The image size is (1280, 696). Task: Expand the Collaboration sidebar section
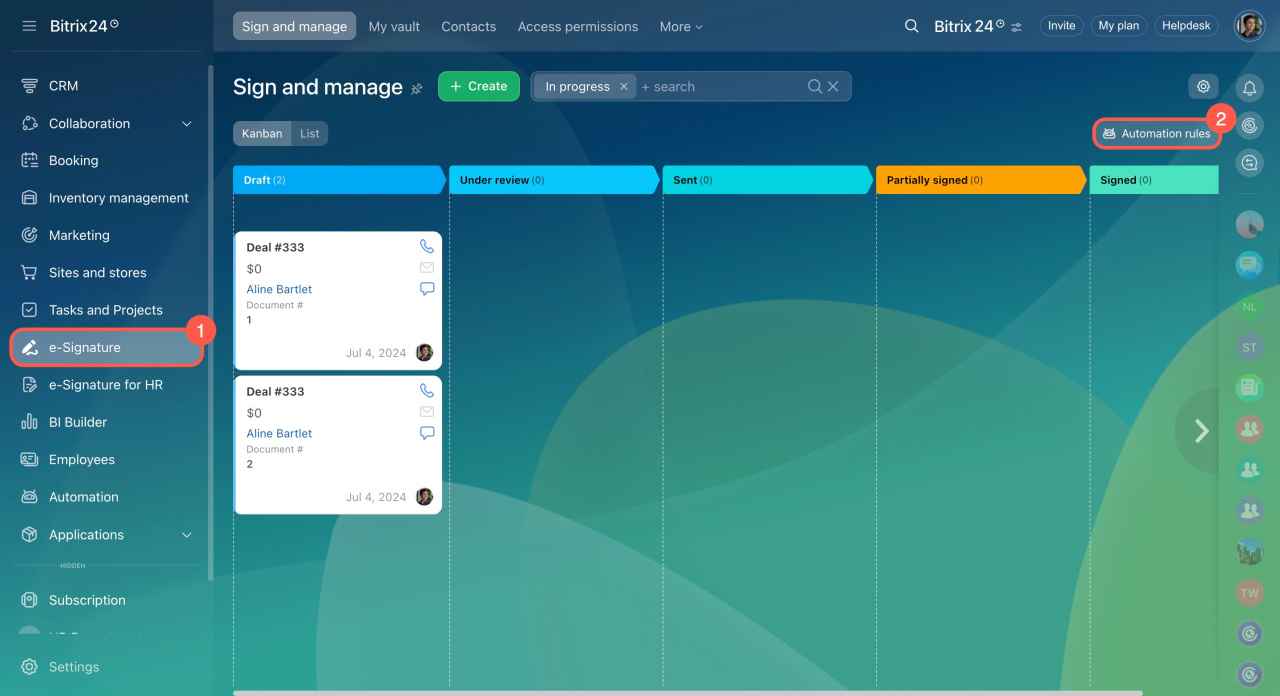click(186, 124)
